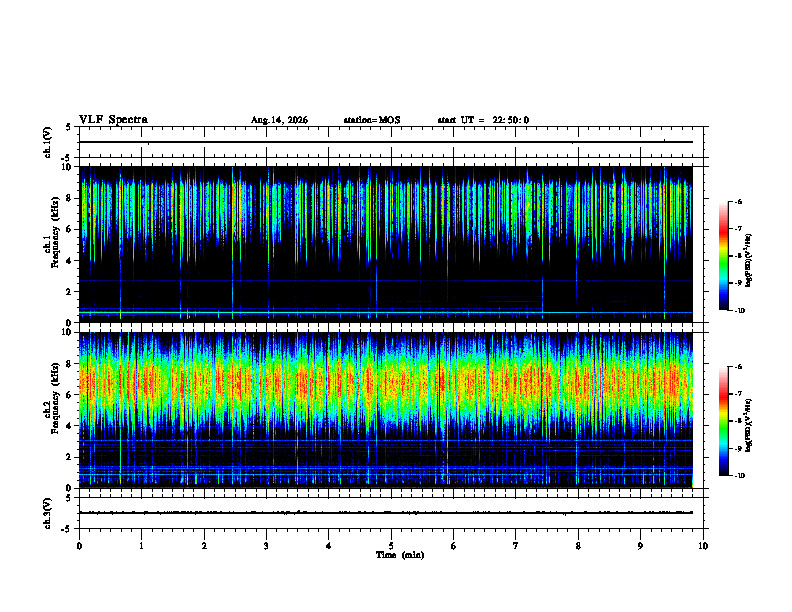Click the "-8" label on upper color bar
The width and height of the screenshot is (792, 612).
coord(738,256)
